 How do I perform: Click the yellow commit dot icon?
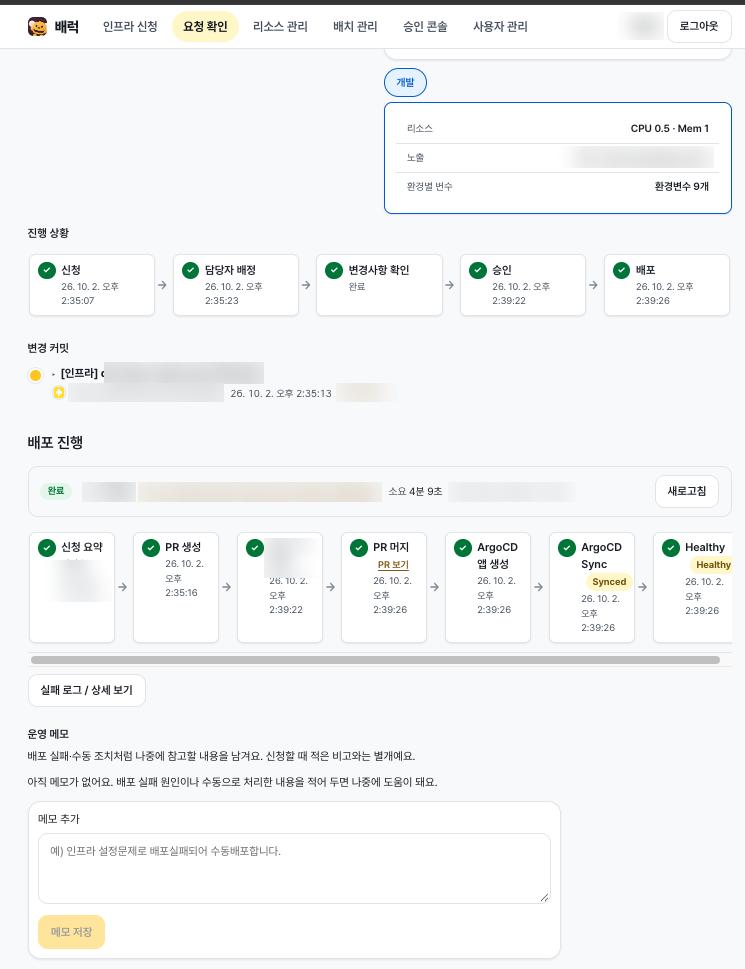coord(35,375)
